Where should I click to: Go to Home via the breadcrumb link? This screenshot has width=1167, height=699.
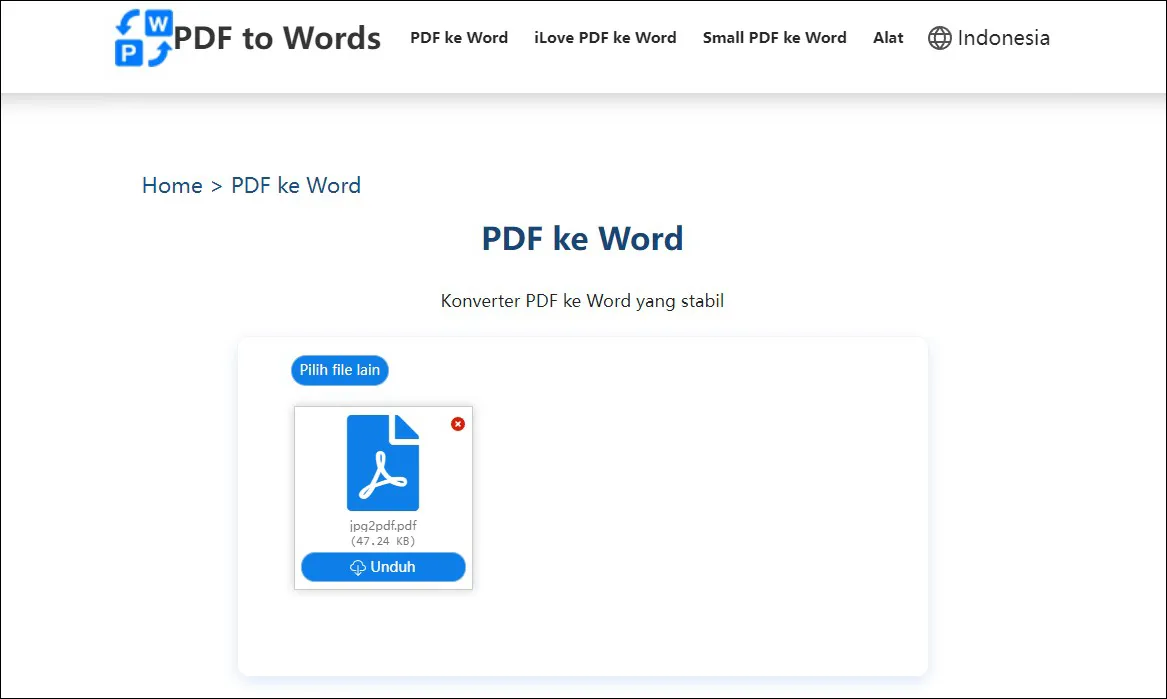pos(172,186)
